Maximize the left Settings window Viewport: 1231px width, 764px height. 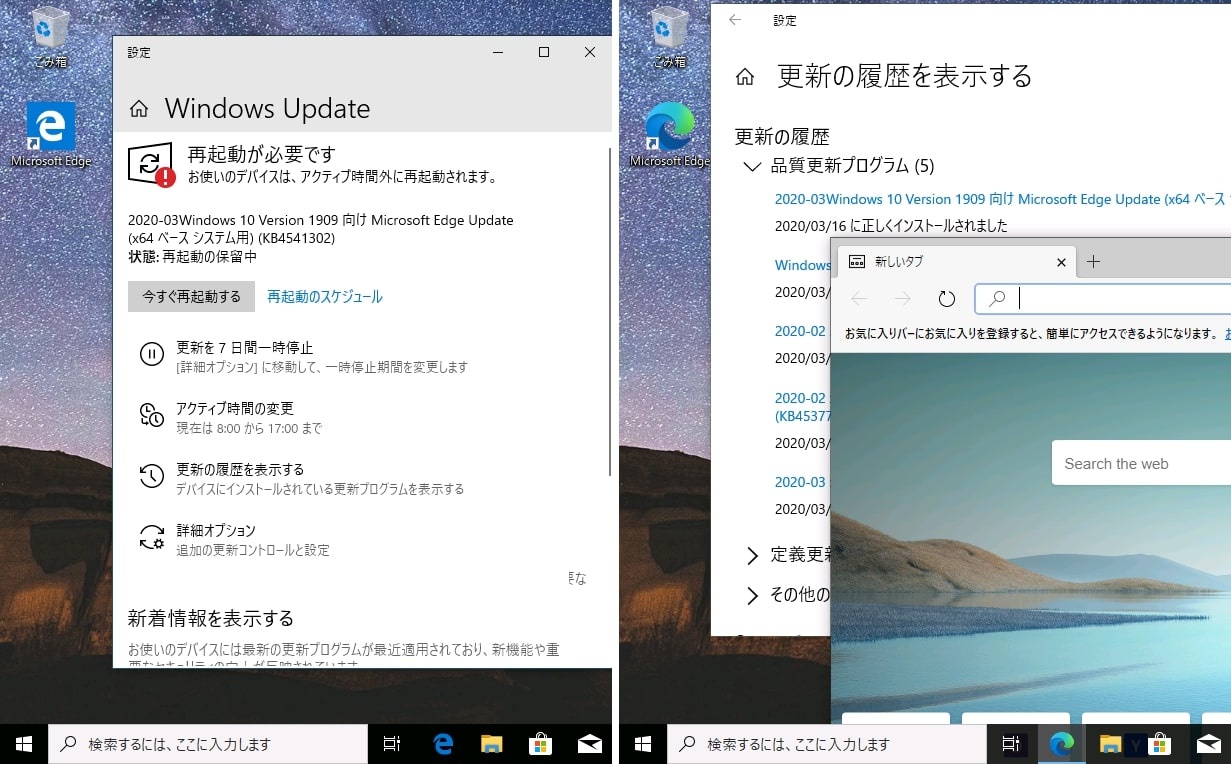click(x=544, y=52)
